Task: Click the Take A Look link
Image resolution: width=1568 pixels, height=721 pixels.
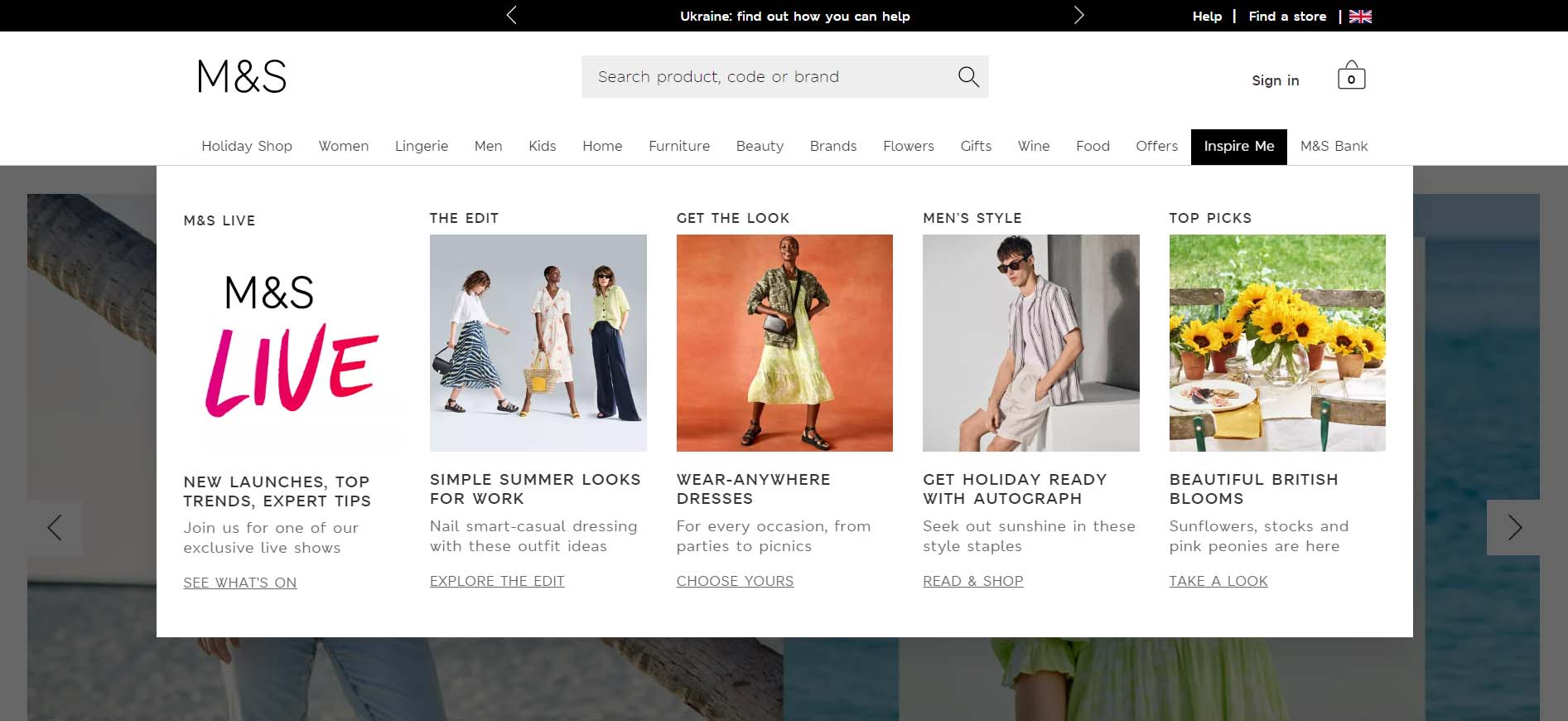Action: 1218,581
